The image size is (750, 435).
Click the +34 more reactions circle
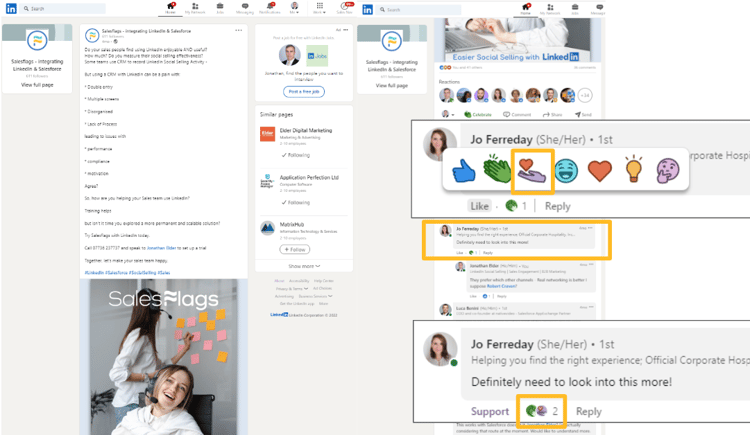pos(585,95)
